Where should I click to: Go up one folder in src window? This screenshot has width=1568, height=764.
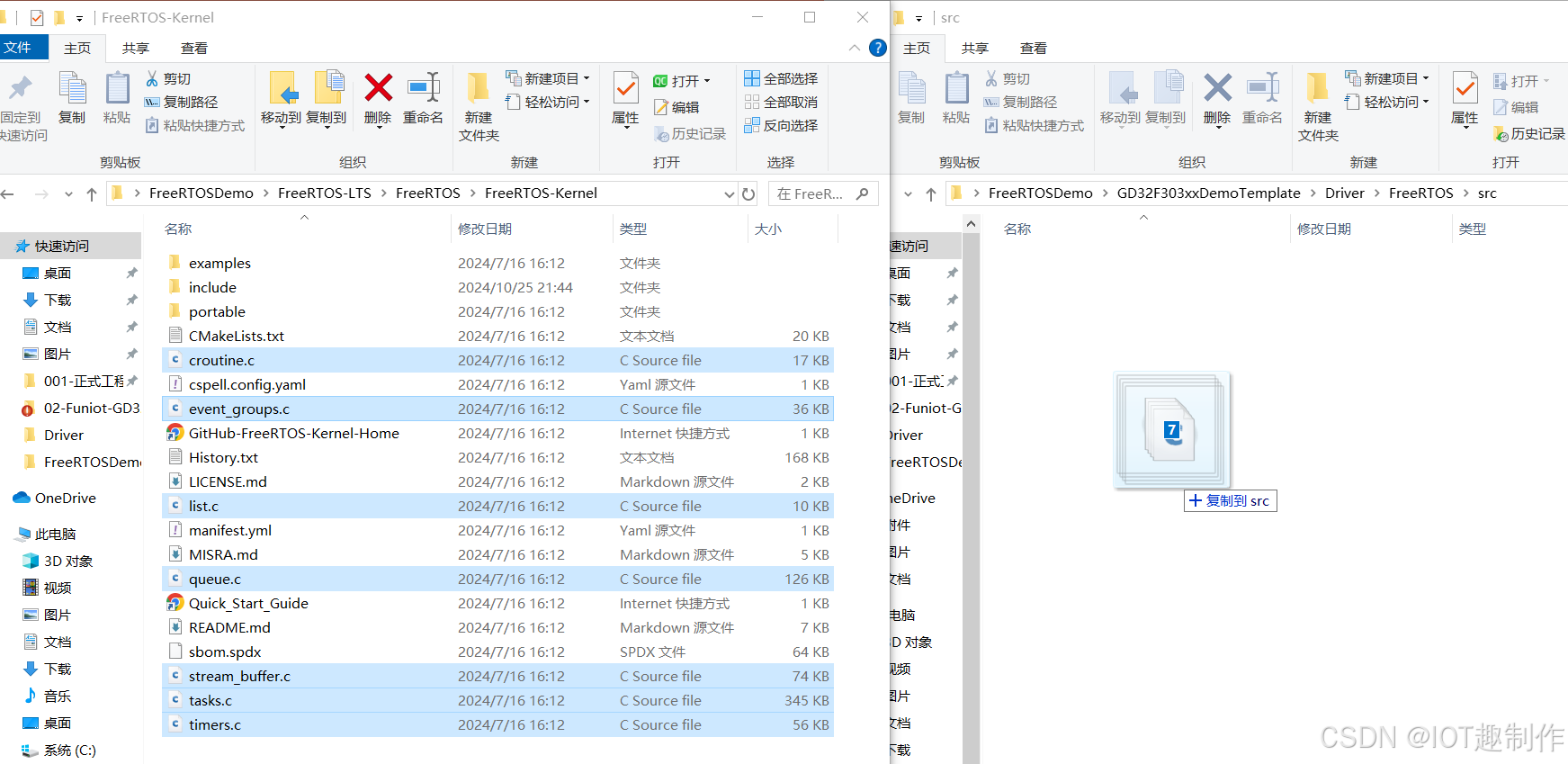pos(931,193)
